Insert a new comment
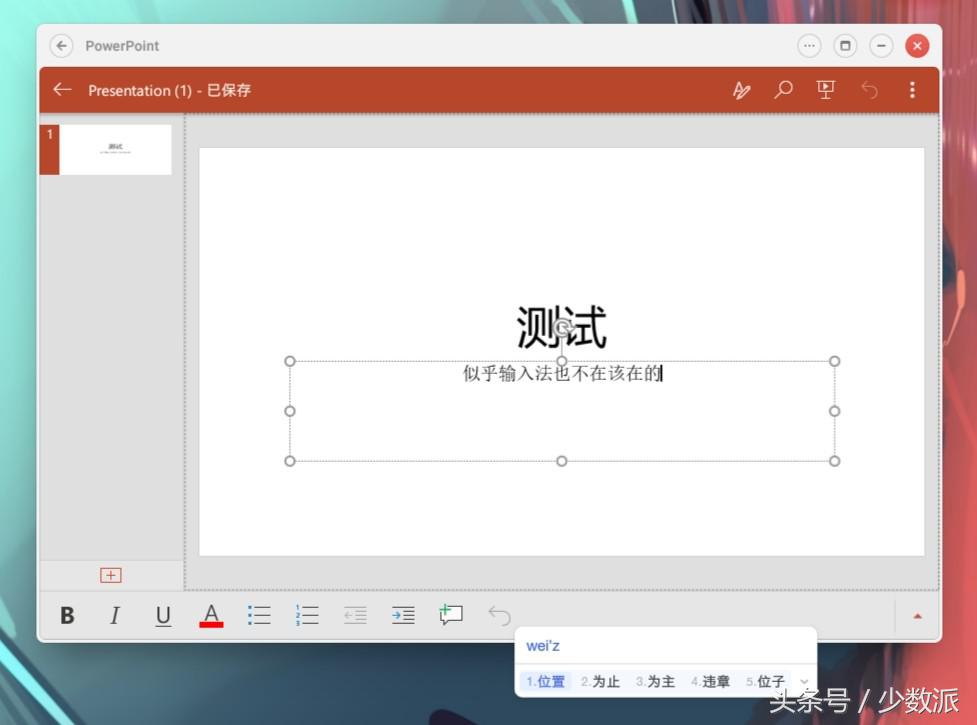This screenshot has height=725, width=977. [450, 615]
